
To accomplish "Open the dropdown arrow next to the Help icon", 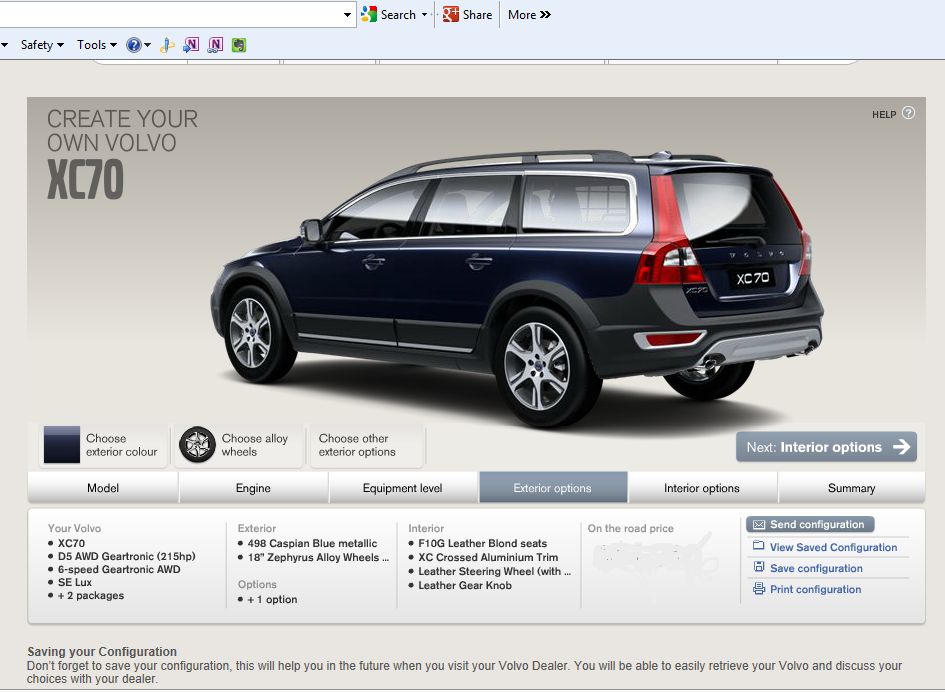I will (x=147, y=45).
